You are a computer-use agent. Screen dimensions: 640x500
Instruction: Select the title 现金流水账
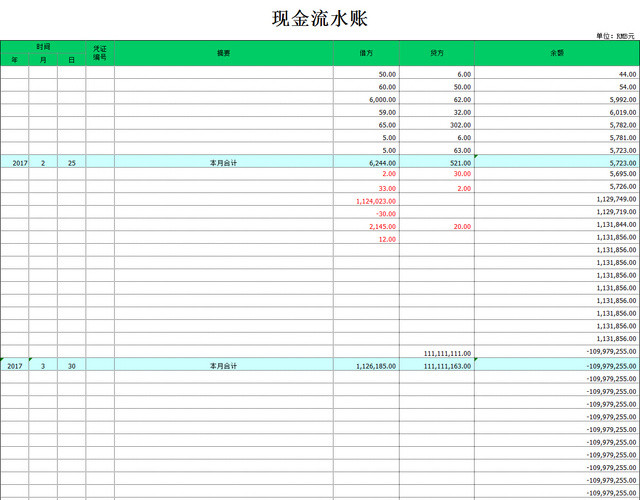click(x=320, y=19)
